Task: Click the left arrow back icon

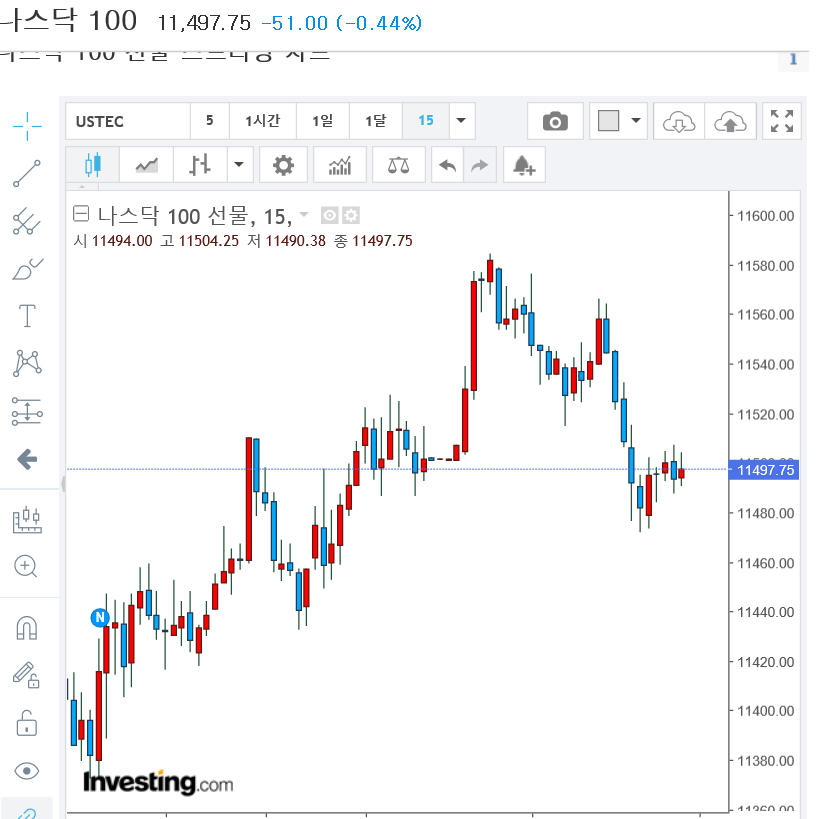Action: pos(27,459)
